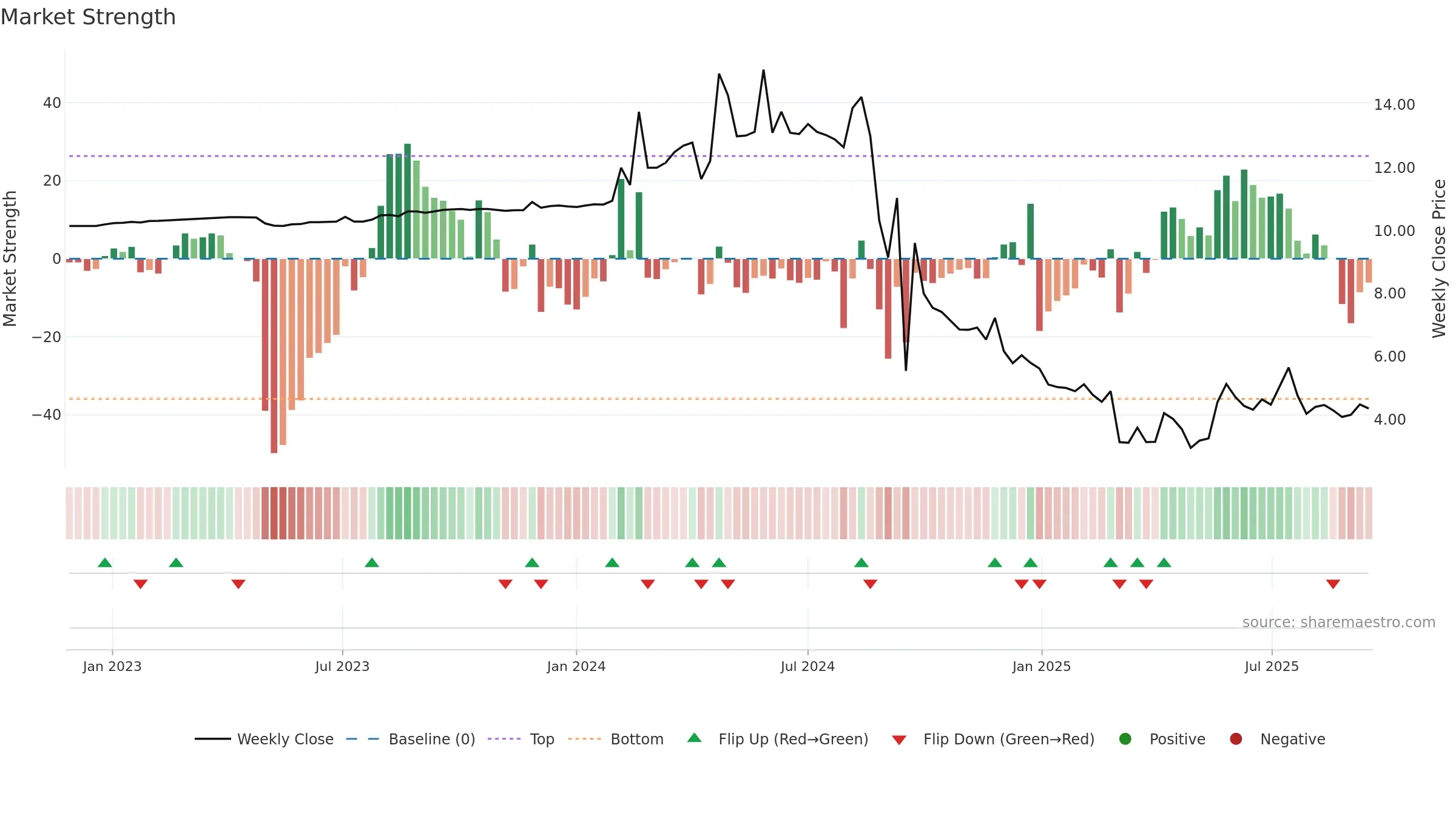Image resolution: width=1456 pixels, height=819 pixels.
Task: Toggle the Bottom legend label
Action: pyautogui.click(x=637, y=739)
